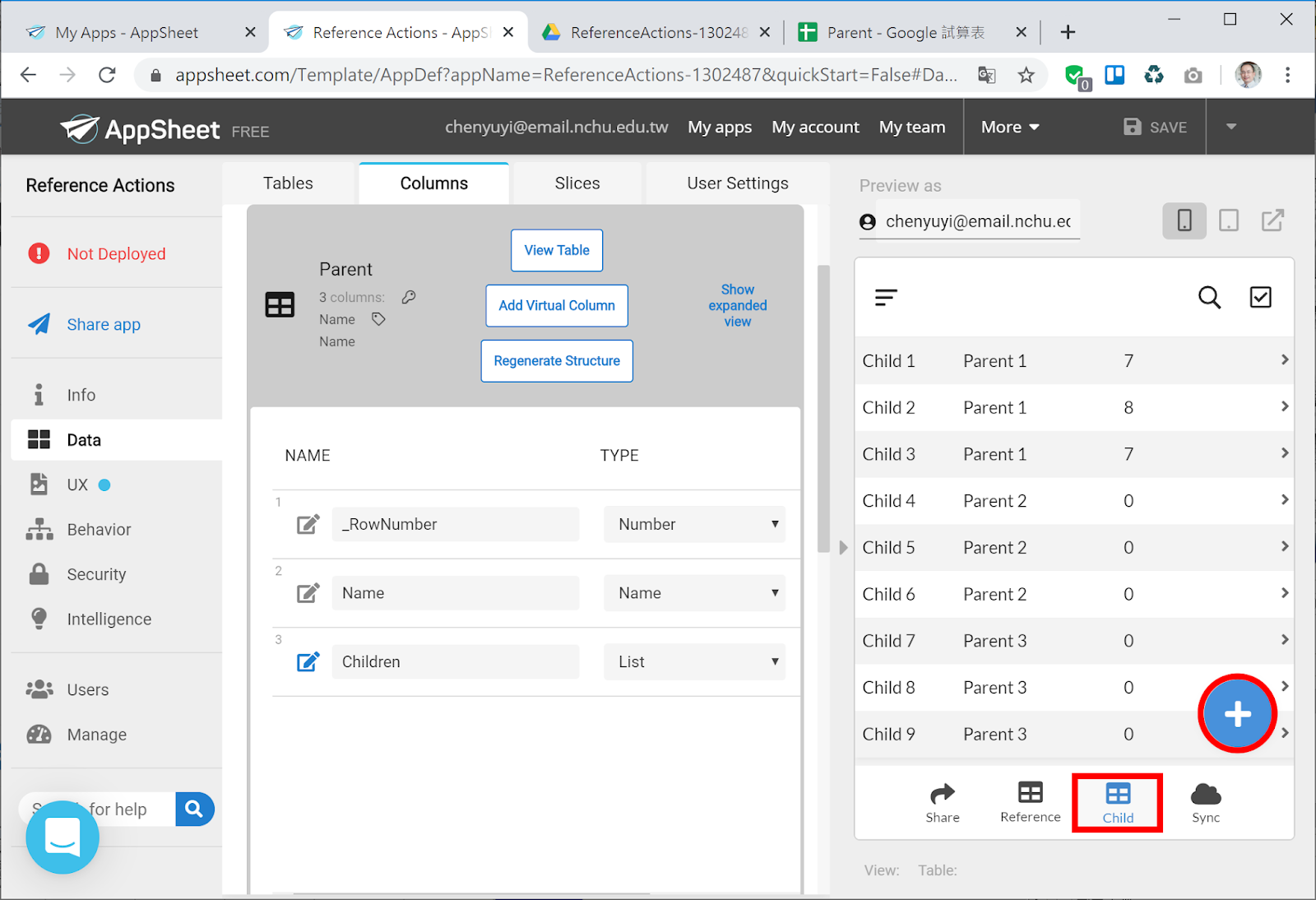The image size is (1316, 900).
Task: Click the AppSheet paper plane logo
Action: click(80, 128)
